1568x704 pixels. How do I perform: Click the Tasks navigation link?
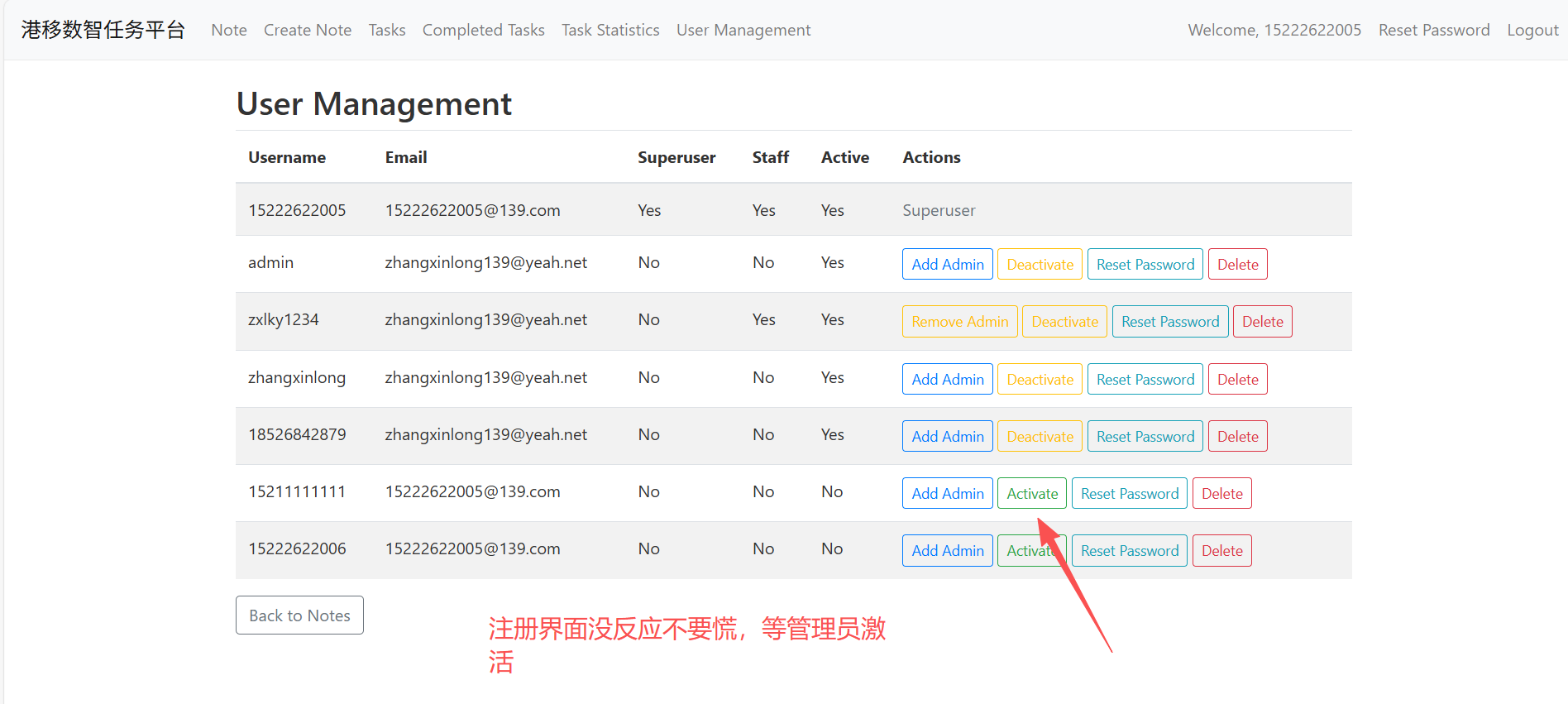(x=386, y=31)
